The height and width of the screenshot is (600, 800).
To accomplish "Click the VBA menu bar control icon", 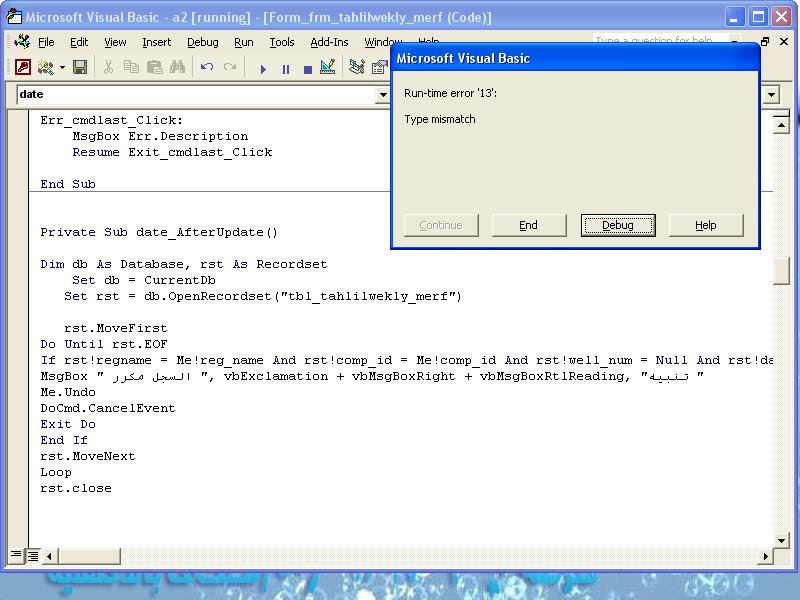I will tap(22, 41).
